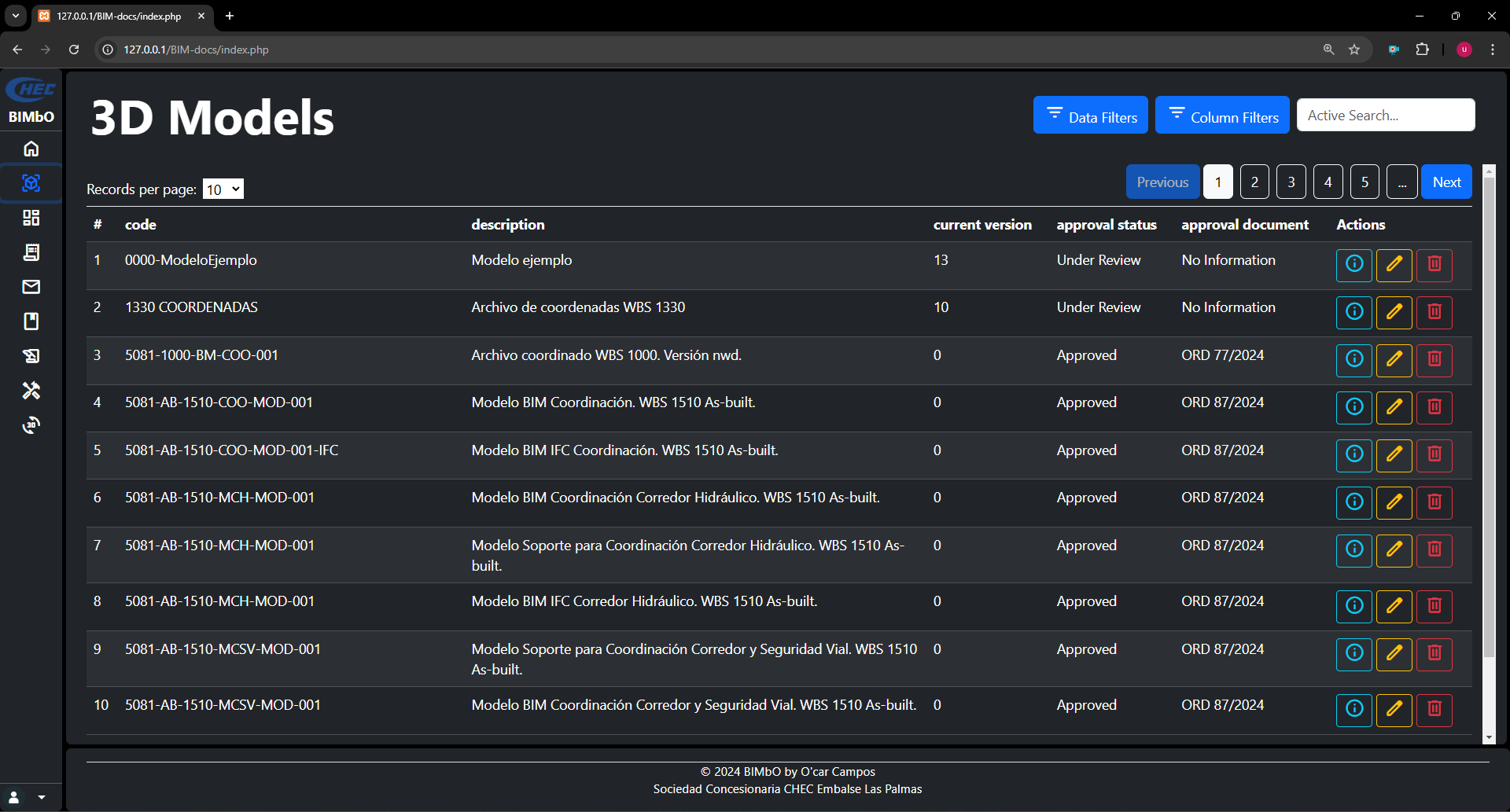This screenshot has width=1510, height=812.
Task: Expand the user account menu arrow
Action: [42, 797]
